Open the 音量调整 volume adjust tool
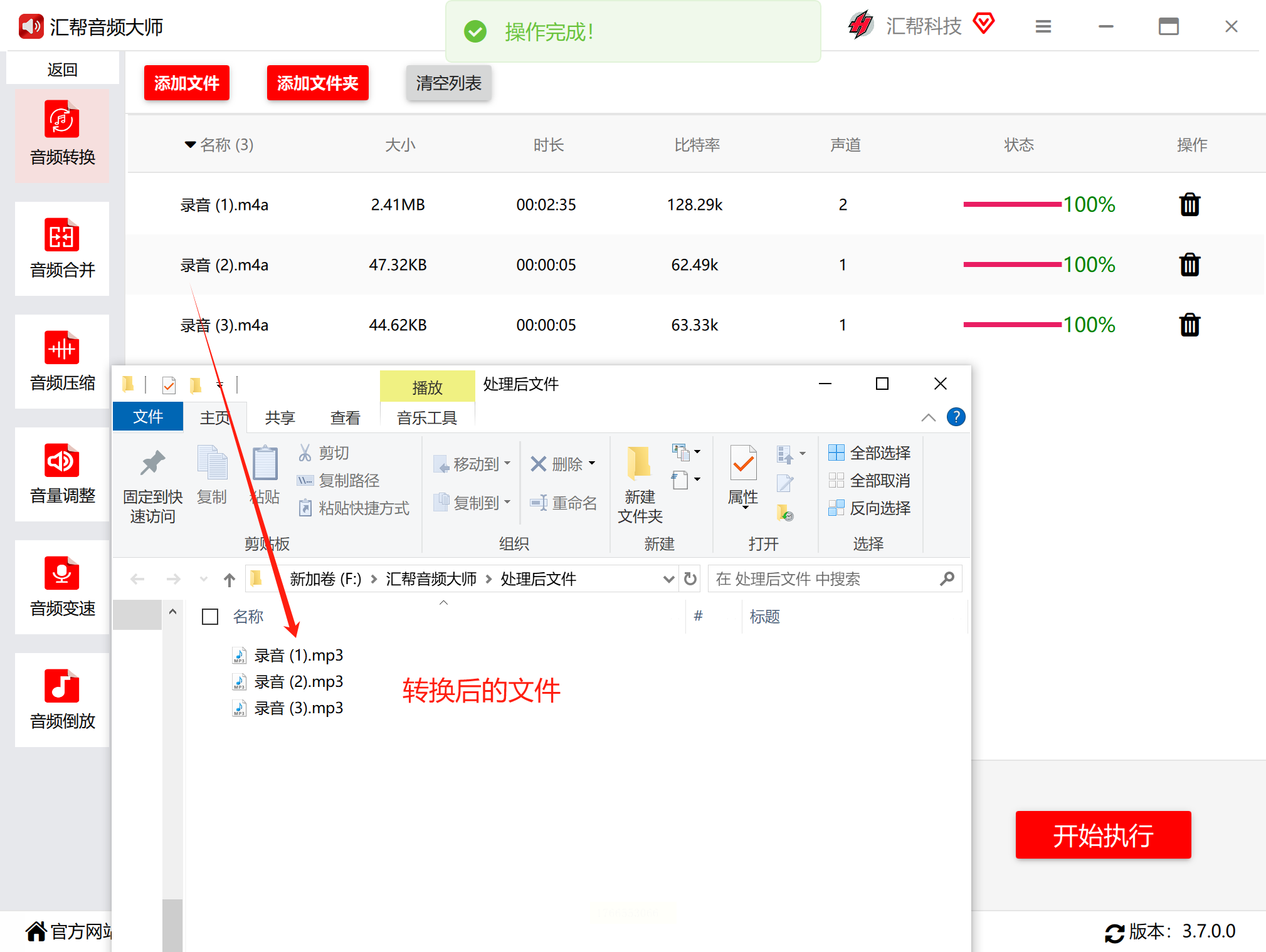Screen dimensions: 1266x952 62,474
